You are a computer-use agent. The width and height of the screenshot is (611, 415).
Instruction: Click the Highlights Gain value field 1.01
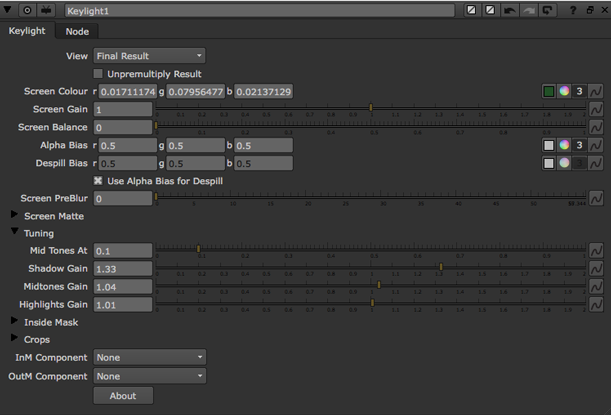click(123, 305)
